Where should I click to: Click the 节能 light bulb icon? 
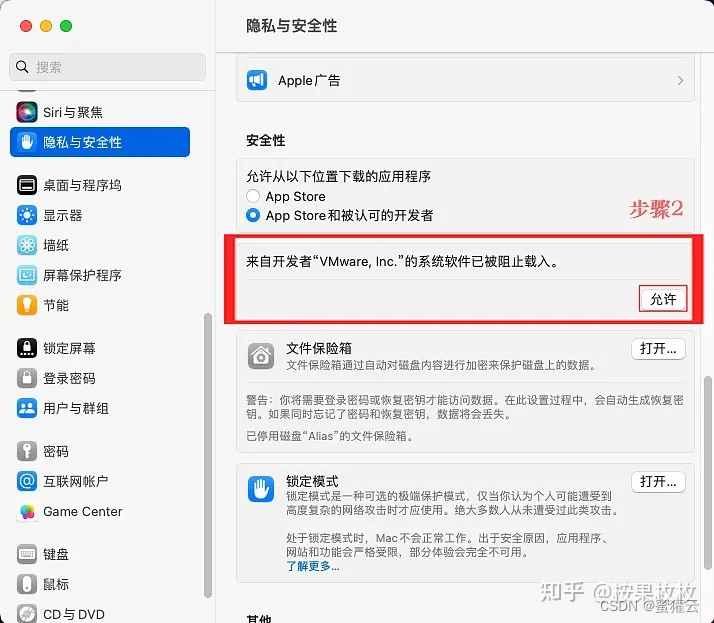click(x=26, y=305)
